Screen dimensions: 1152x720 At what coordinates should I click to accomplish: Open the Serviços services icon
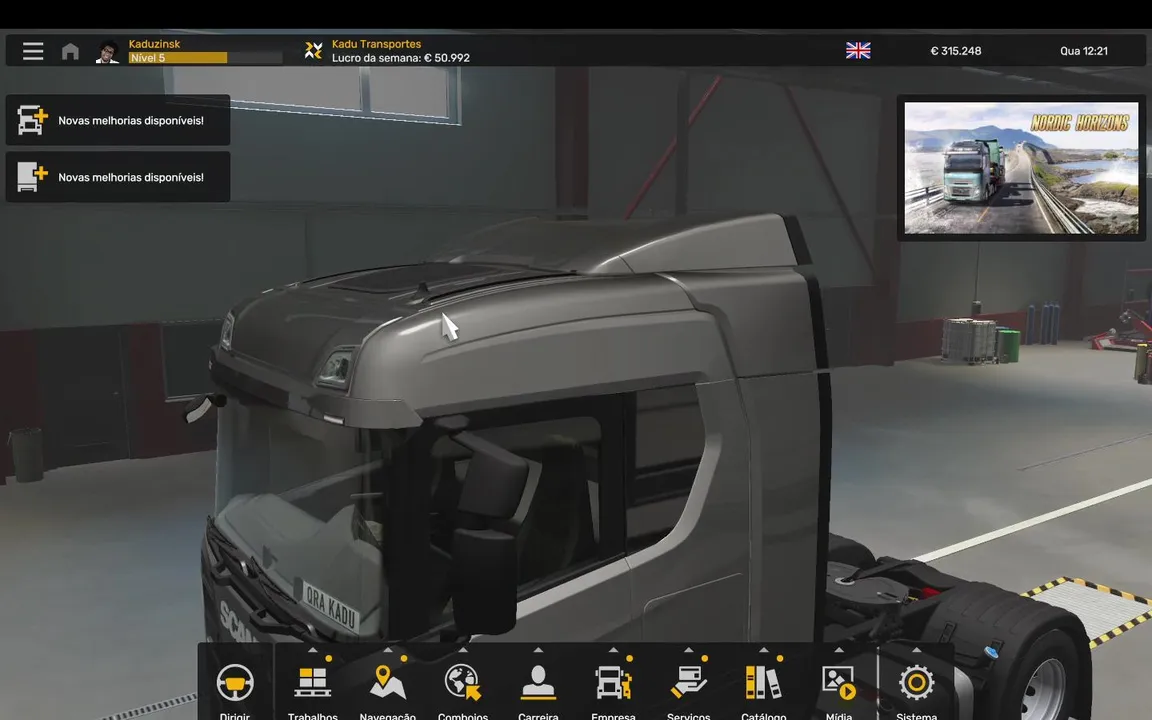click(688, 683)
